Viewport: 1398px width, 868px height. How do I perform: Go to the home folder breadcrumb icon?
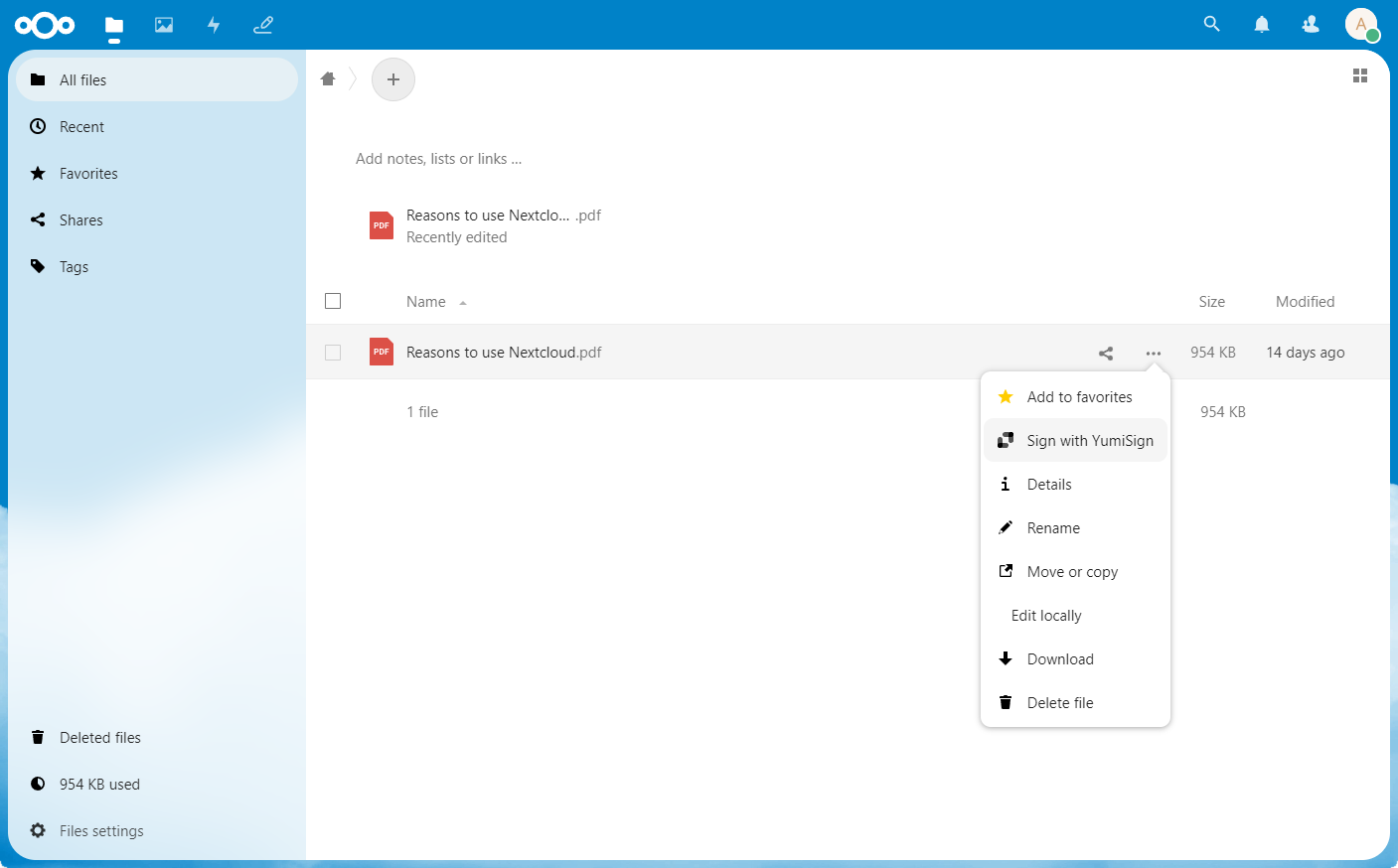[328, 79]
